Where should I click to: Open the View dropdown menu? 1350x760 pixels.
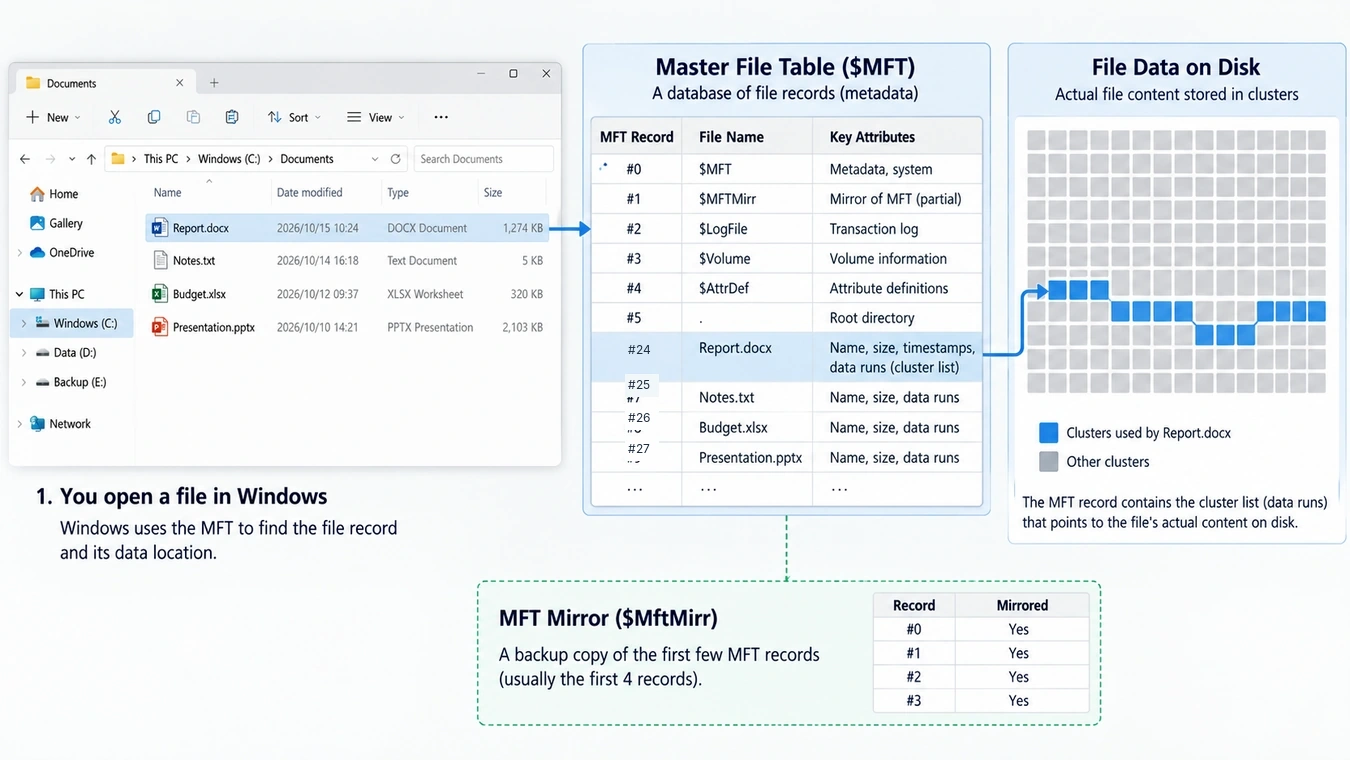click(x=375, y=117)
